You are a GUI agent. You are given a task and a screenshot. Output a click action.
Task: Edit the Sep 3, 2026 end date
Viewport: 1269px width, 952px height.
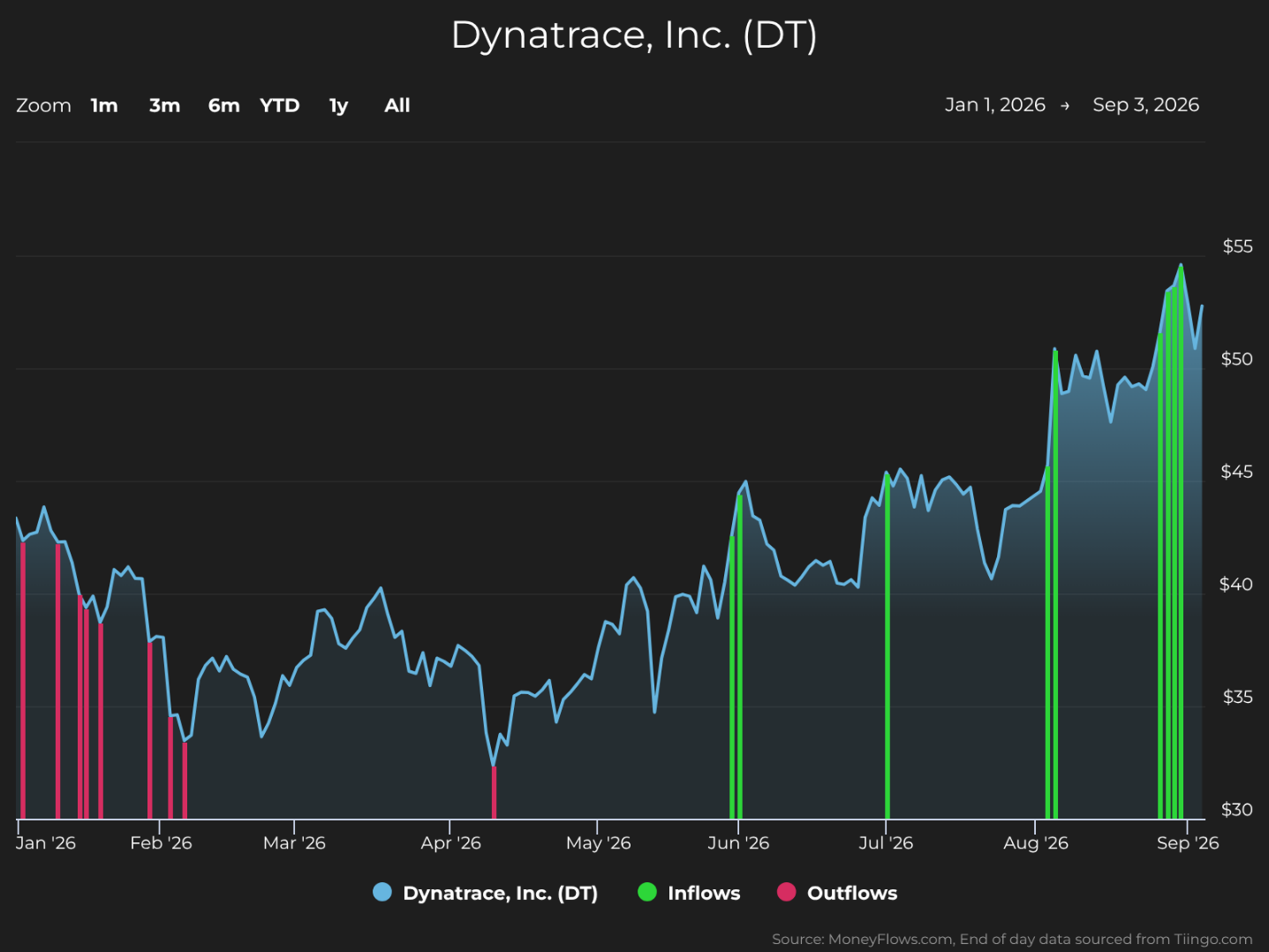[x=1146, y=105]
